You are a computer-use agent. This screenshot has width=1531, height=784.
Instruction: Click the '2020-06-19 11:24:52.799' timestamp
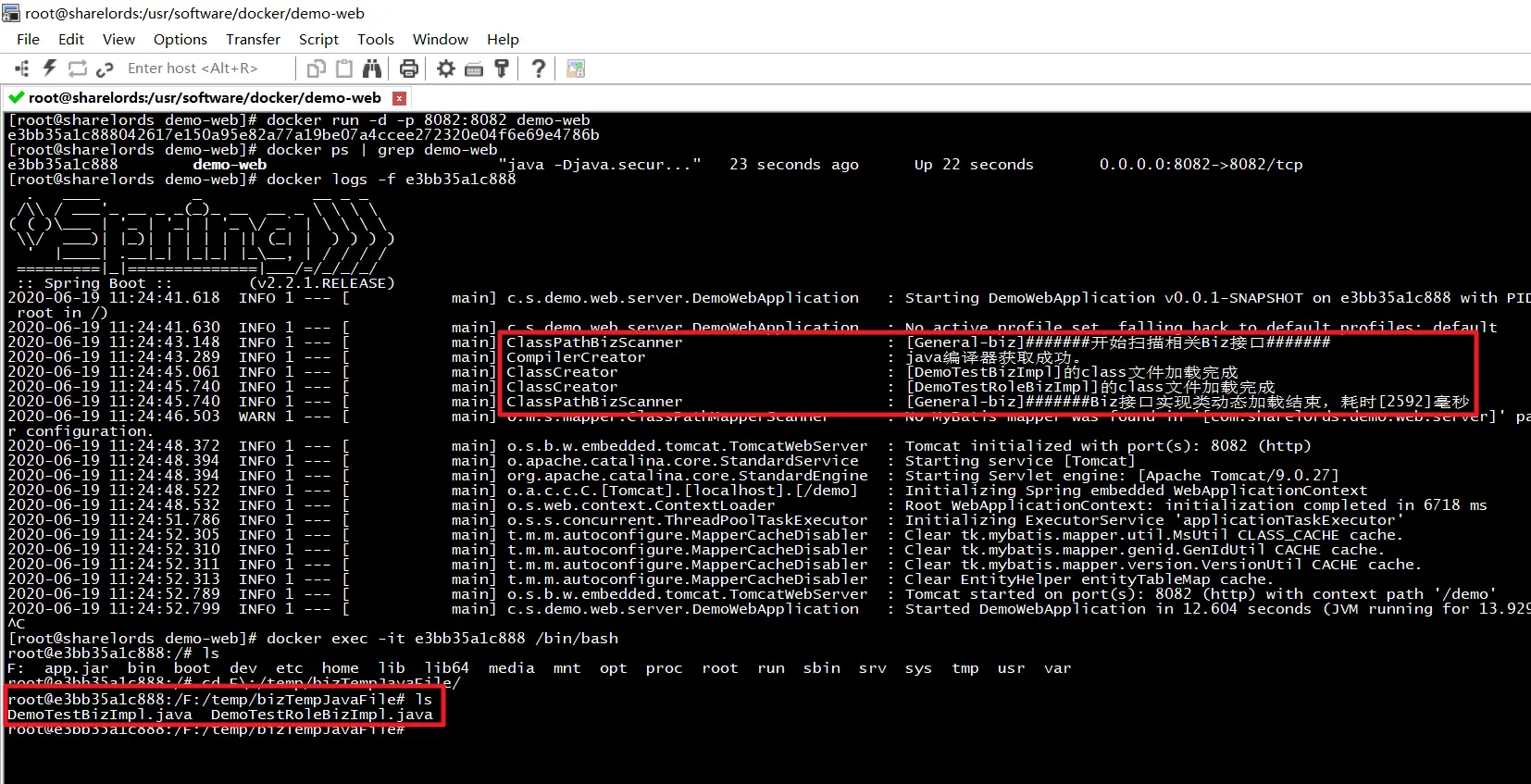click(114, 609)
